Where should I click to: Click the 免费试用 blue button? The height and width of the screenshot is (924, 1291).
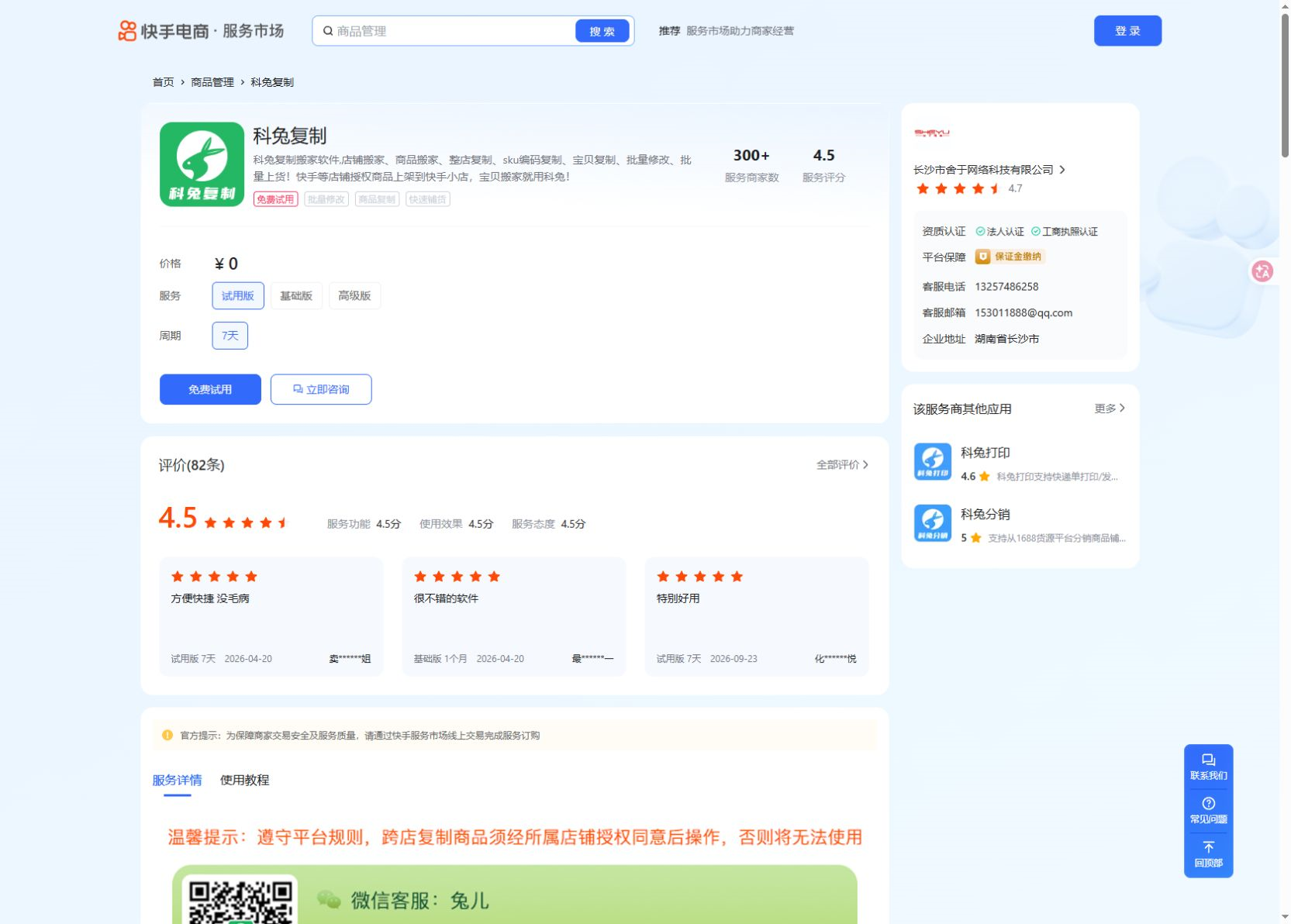pos(210,389)
